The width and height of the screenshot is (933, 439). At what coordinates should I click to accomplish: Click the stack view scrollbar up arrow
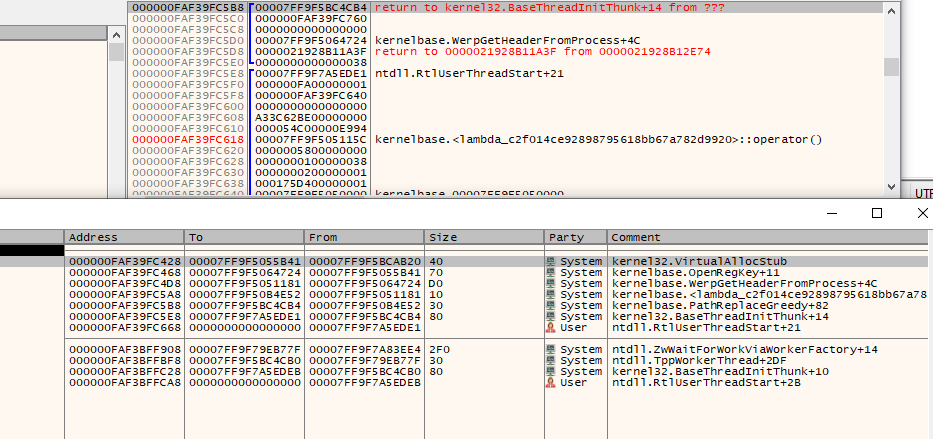891,10
